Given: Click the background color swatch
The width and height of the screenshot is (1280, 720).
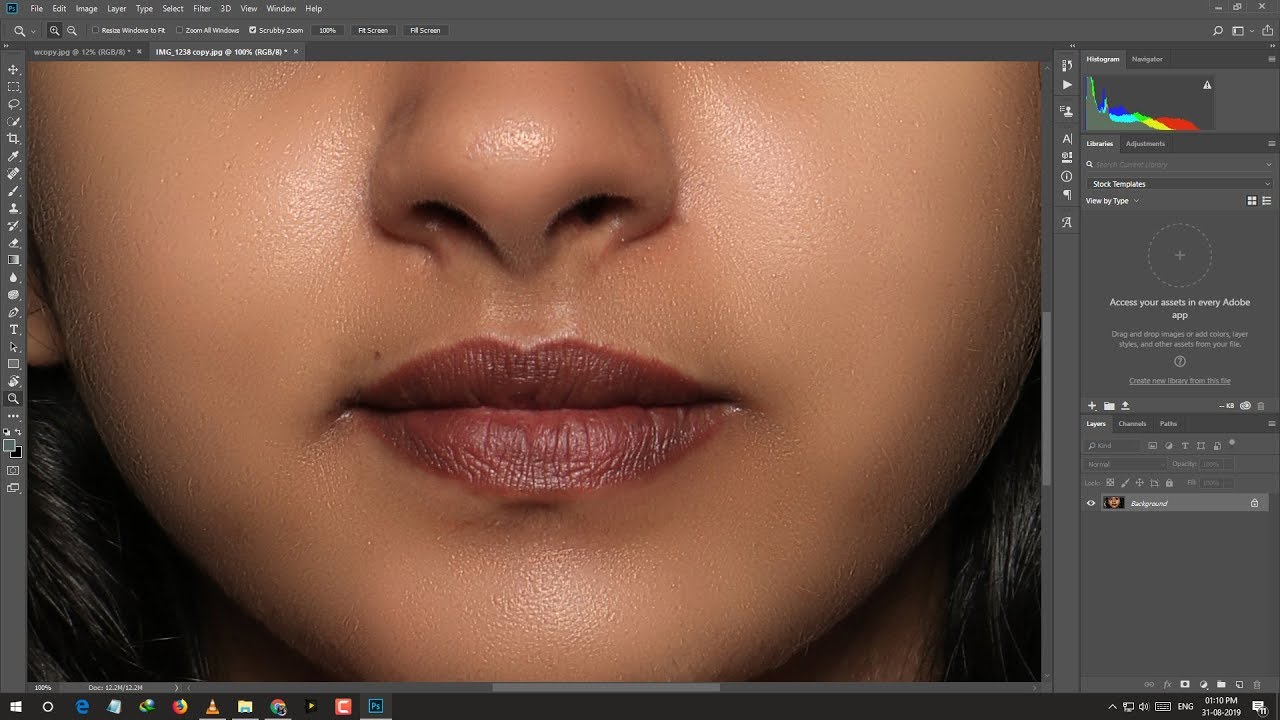Looking at the screenshot, I should 17,452.
